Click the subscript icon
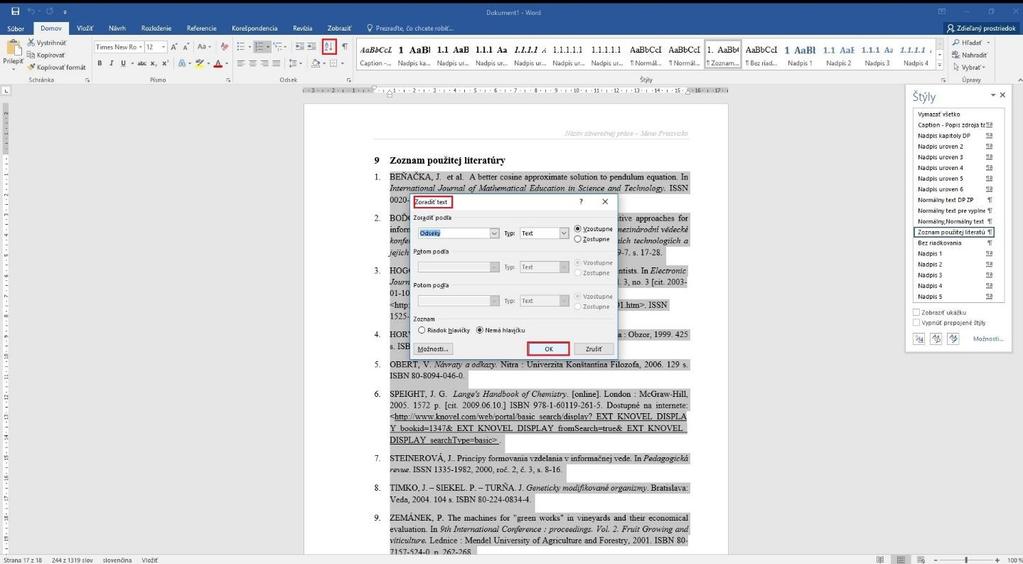 153,63
